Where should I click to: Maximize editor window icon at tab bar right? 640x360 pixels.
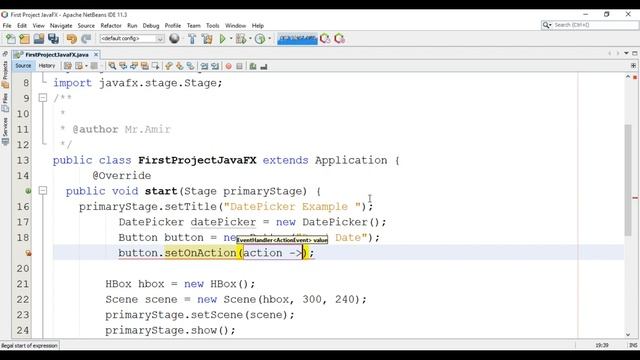[x=635, y=53]
